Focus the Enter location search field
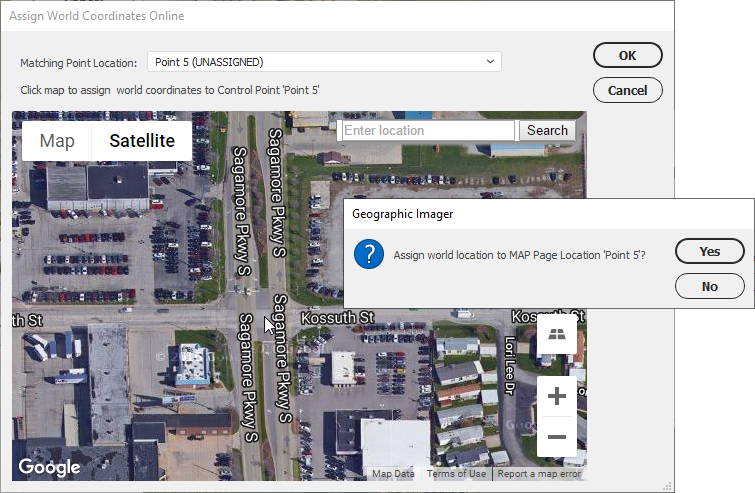This screenshot has height=493, width=755. click(428, 130)
